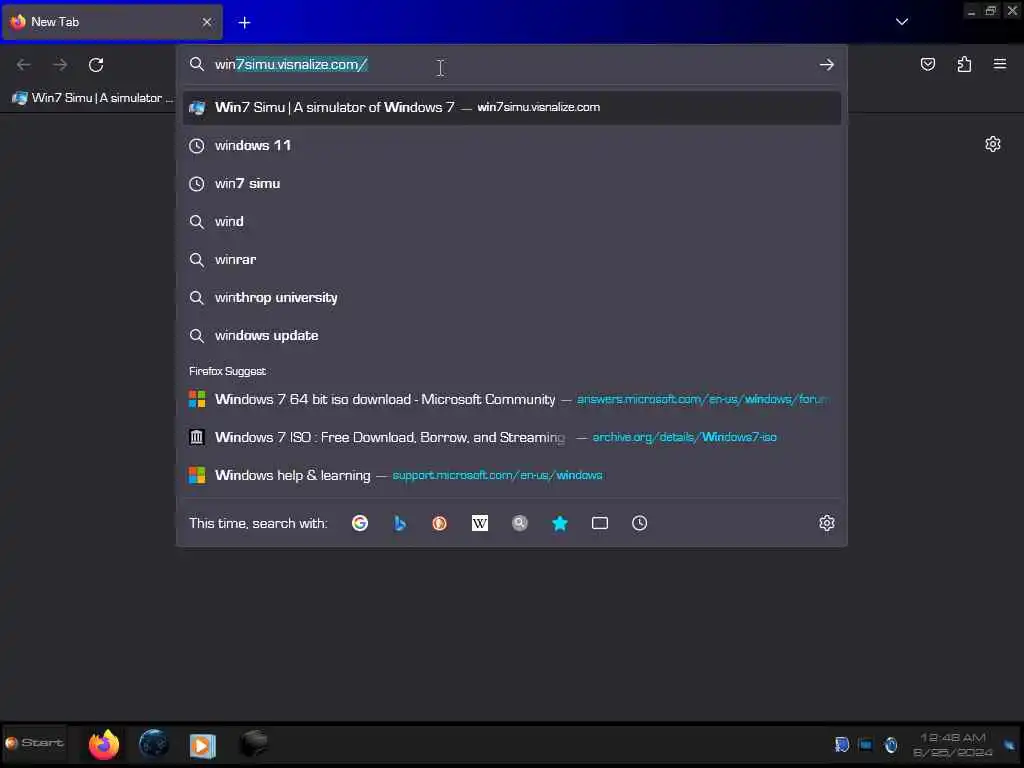Screen dimensions: 1024x768
Task: Select Win7 Simu top suggestion
Action: point(512,107)
